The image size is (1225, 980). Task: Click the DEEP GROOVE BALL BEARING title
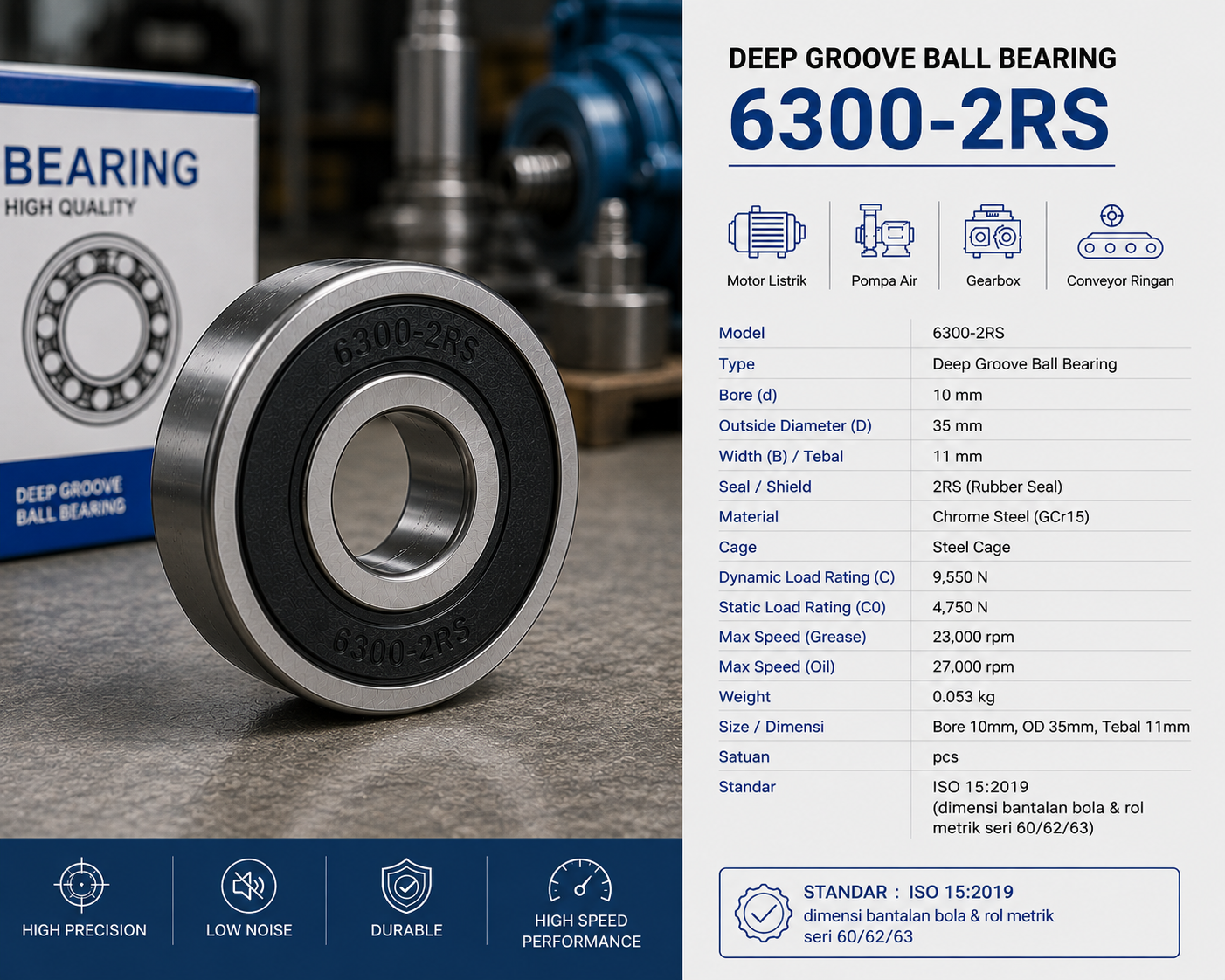[x=922, y=59]
